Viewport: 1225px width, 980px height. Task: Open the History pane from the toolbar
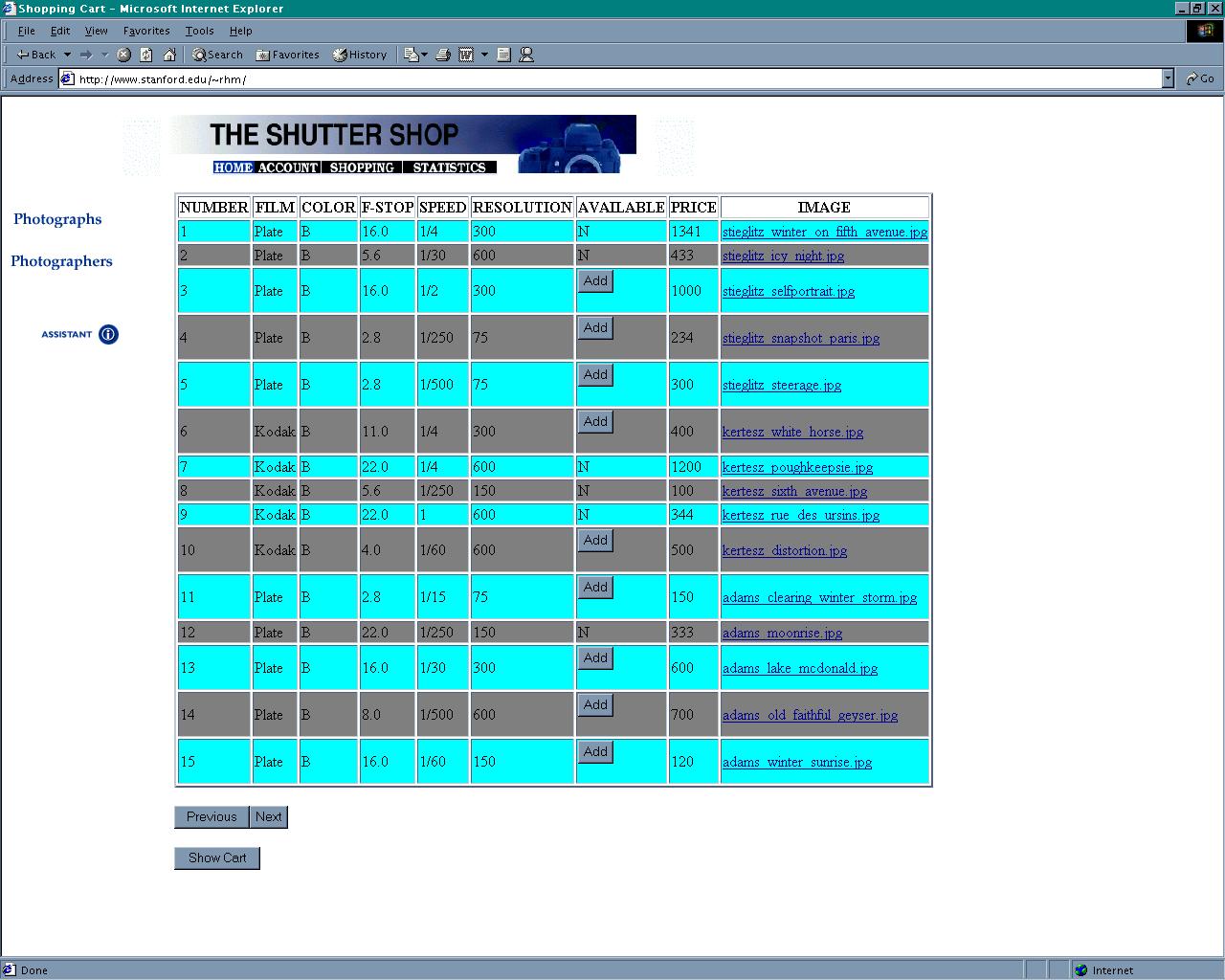[x=360, y=55]
